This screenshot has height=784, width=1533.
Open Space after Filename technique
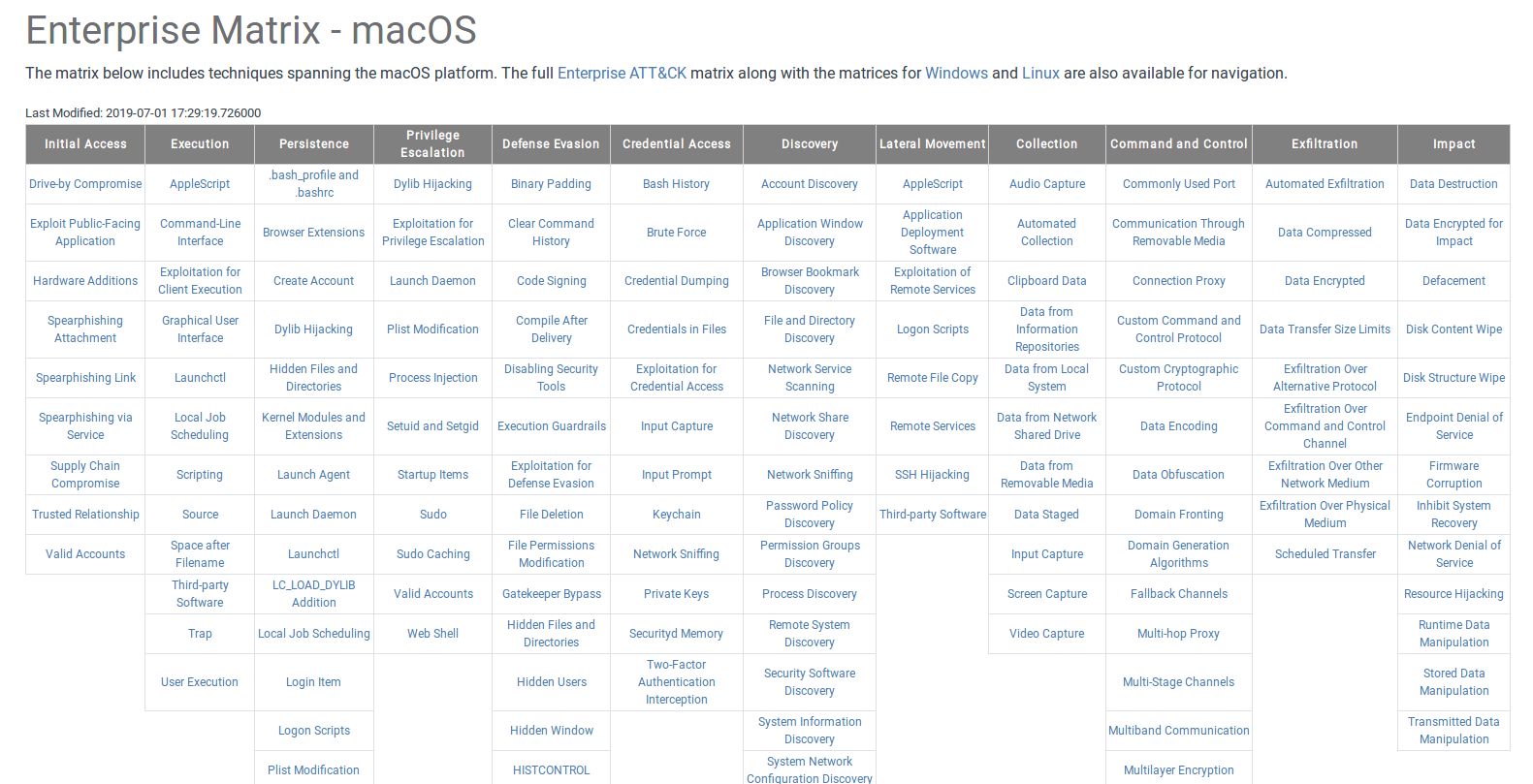[x=200, y=553]
